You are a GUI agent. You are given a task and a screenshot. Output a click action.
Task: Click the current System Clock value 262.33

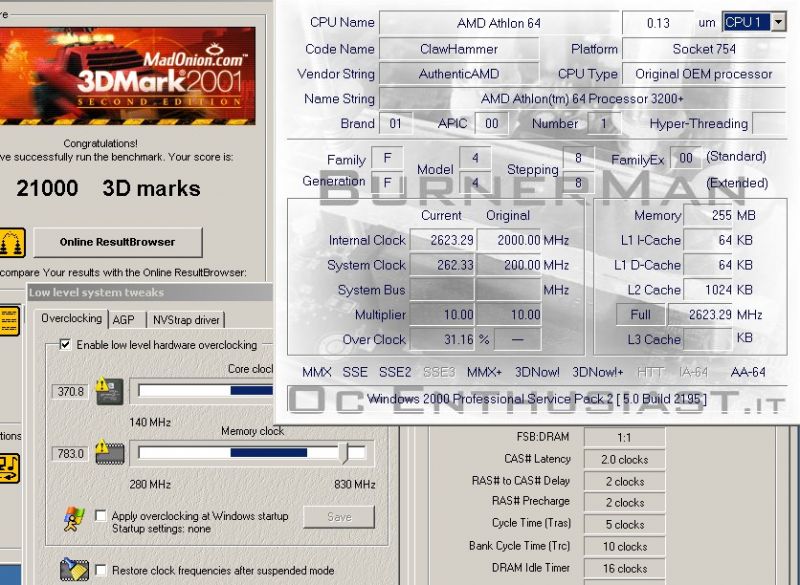(x=443, y=265)
